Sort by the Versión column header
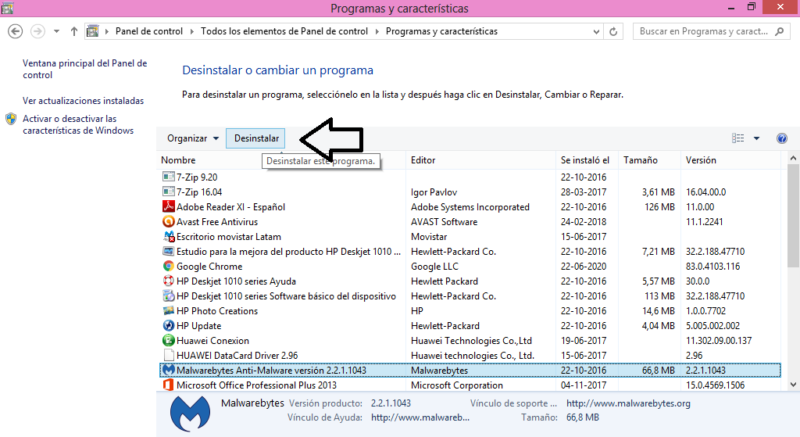Viewport: 800px width, 437px height. (x=701, y=160)
